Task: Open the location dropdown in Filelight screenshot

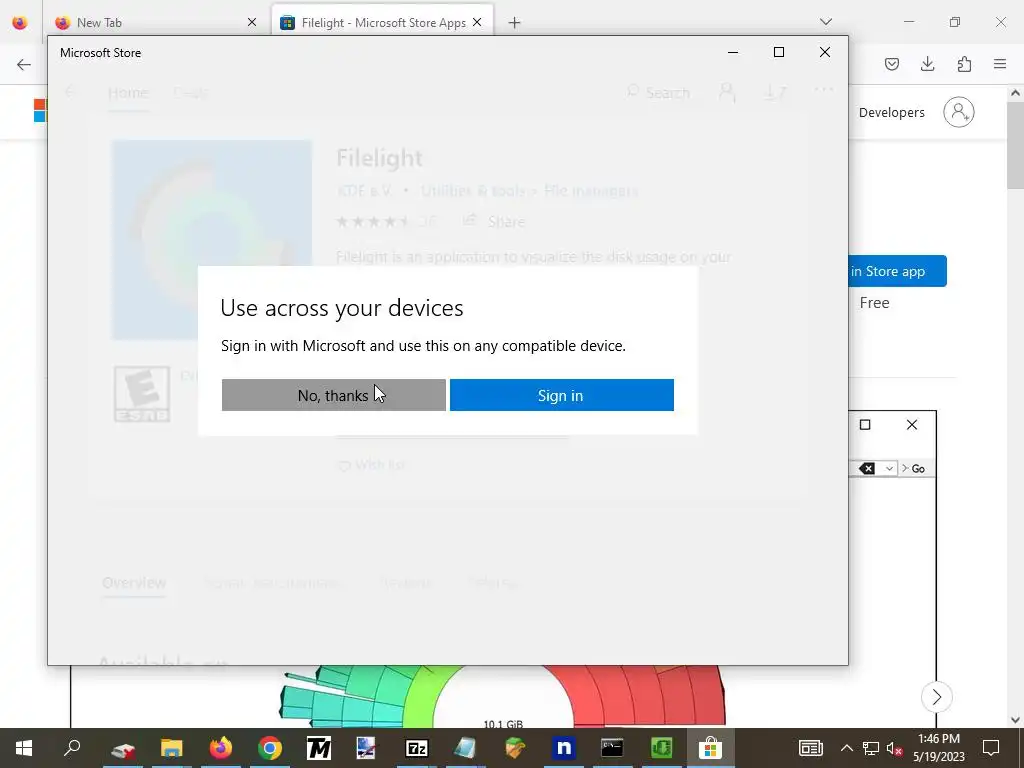Action: (x=889, y=468)
